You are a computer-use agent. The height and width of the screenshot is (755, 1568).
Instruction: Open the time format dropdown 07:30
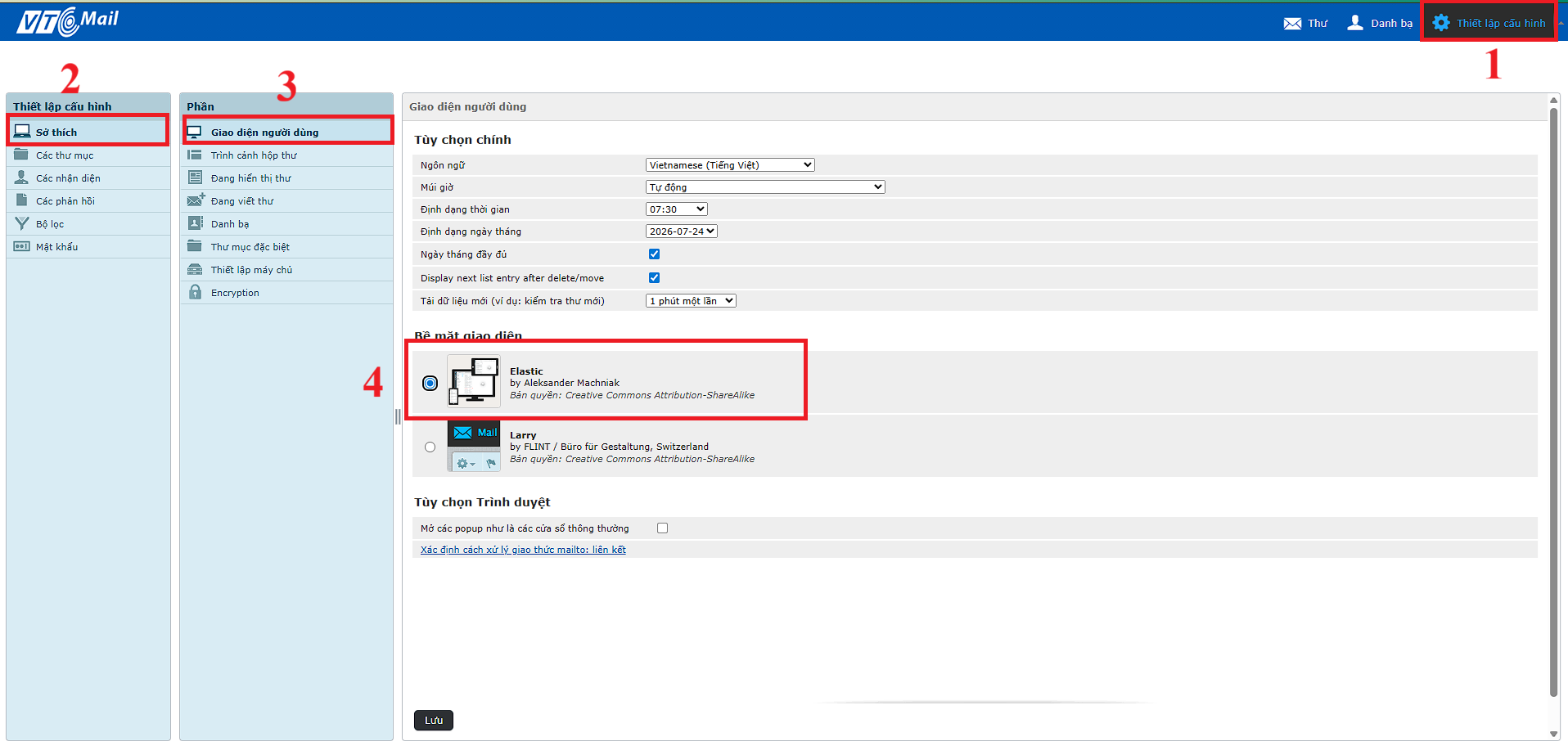click(677, 209)
